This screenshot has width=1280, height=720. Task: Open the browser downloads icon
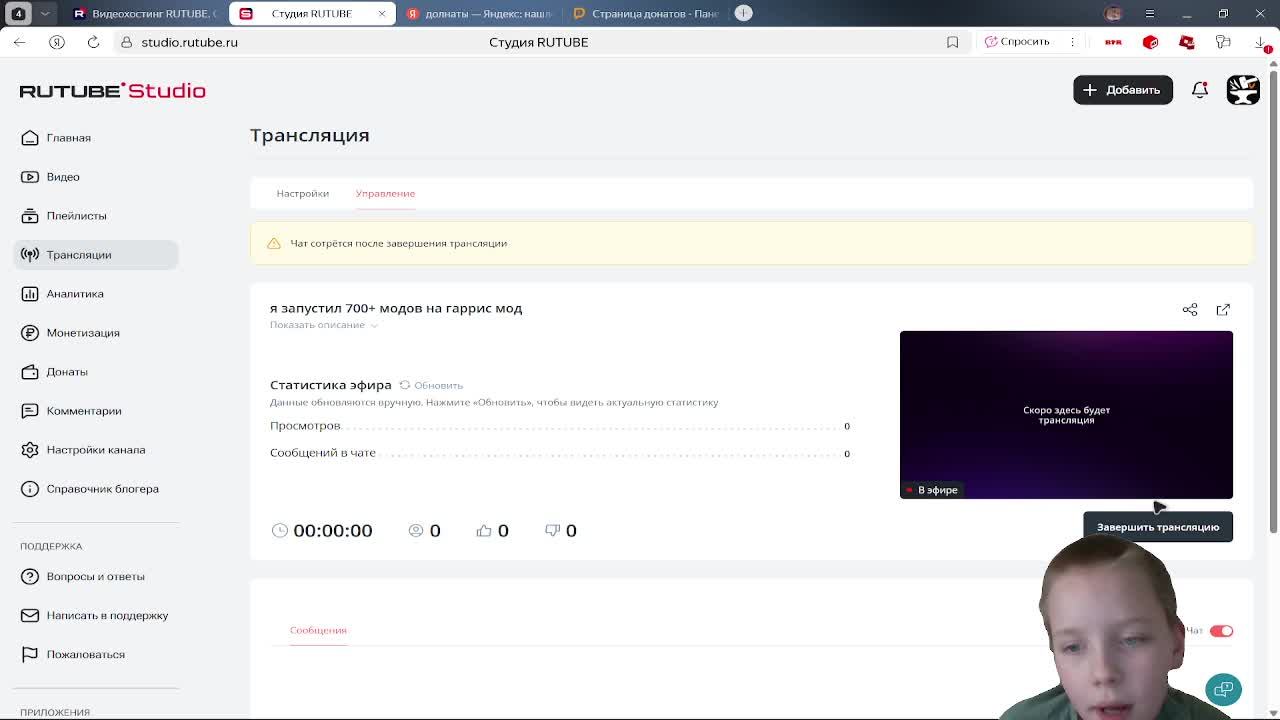[x=1261, y=42]
